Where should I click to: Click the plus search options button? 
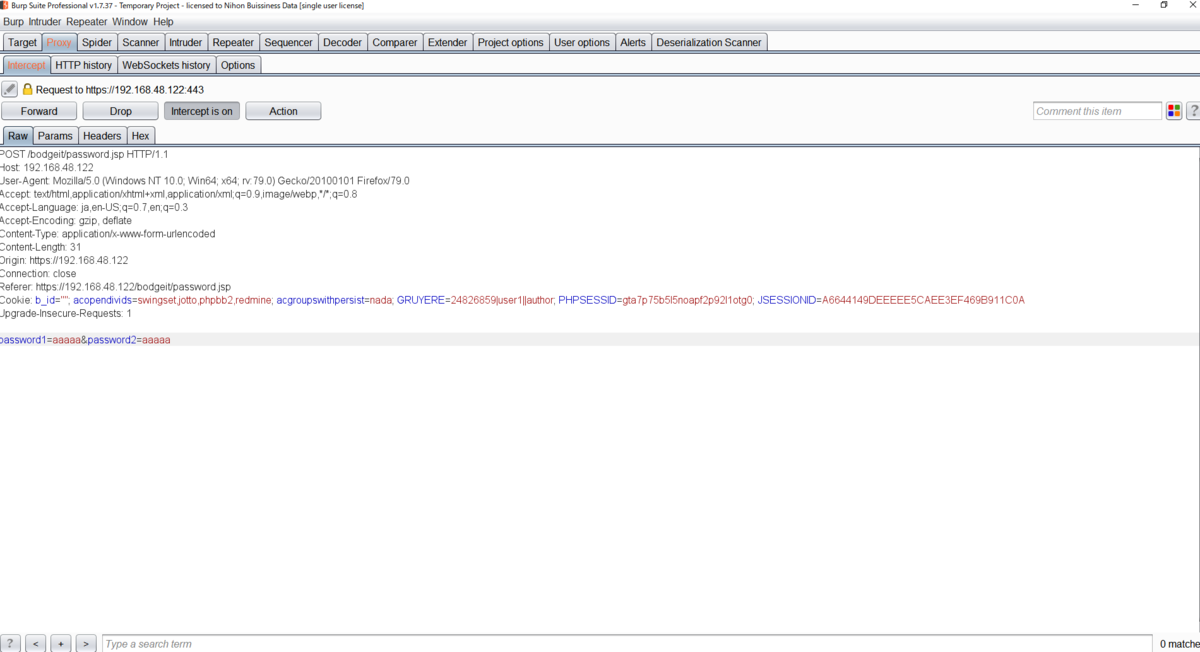61,644
